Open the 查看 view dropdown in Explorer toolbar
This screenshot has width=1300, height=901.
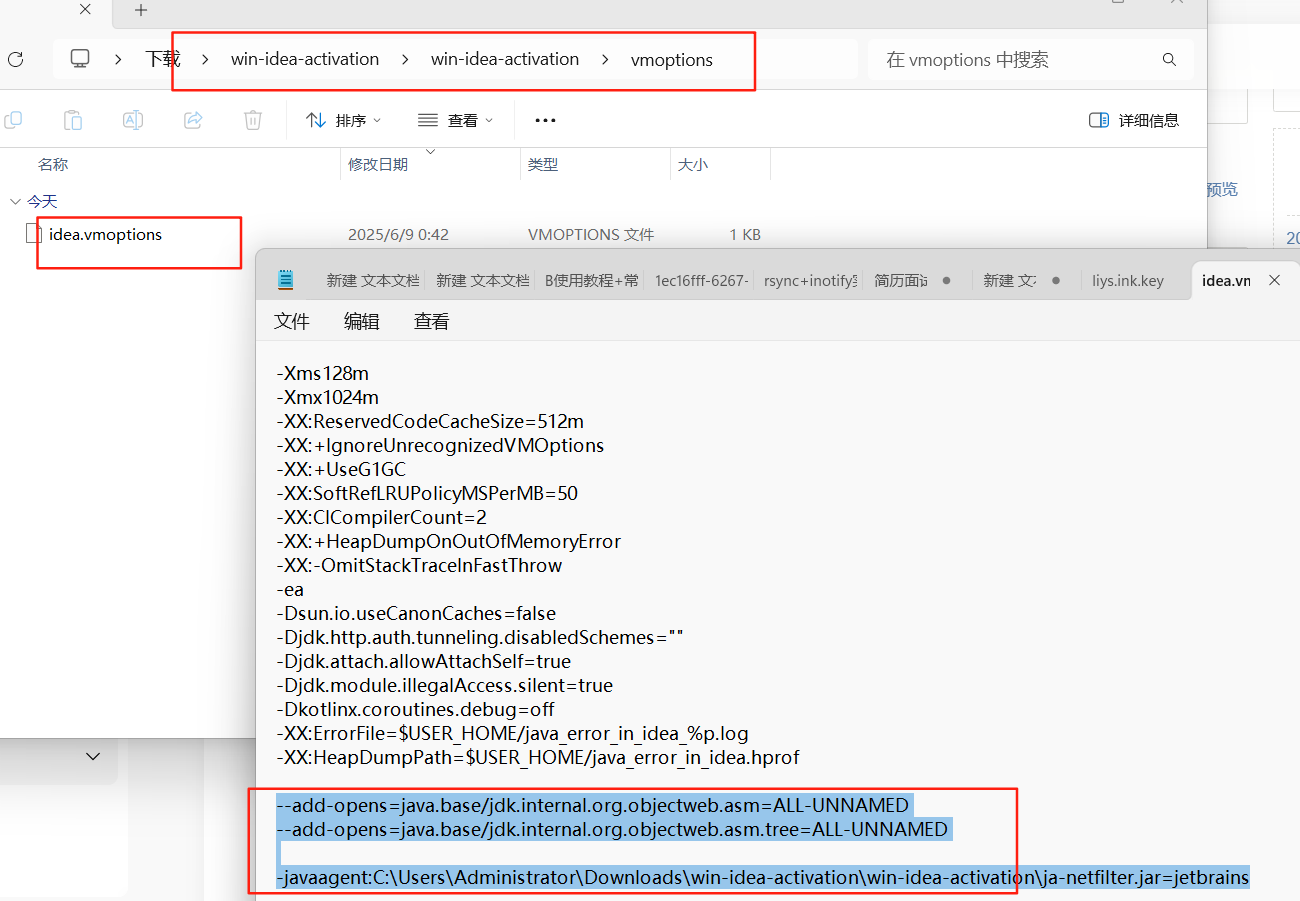[456, 120]
